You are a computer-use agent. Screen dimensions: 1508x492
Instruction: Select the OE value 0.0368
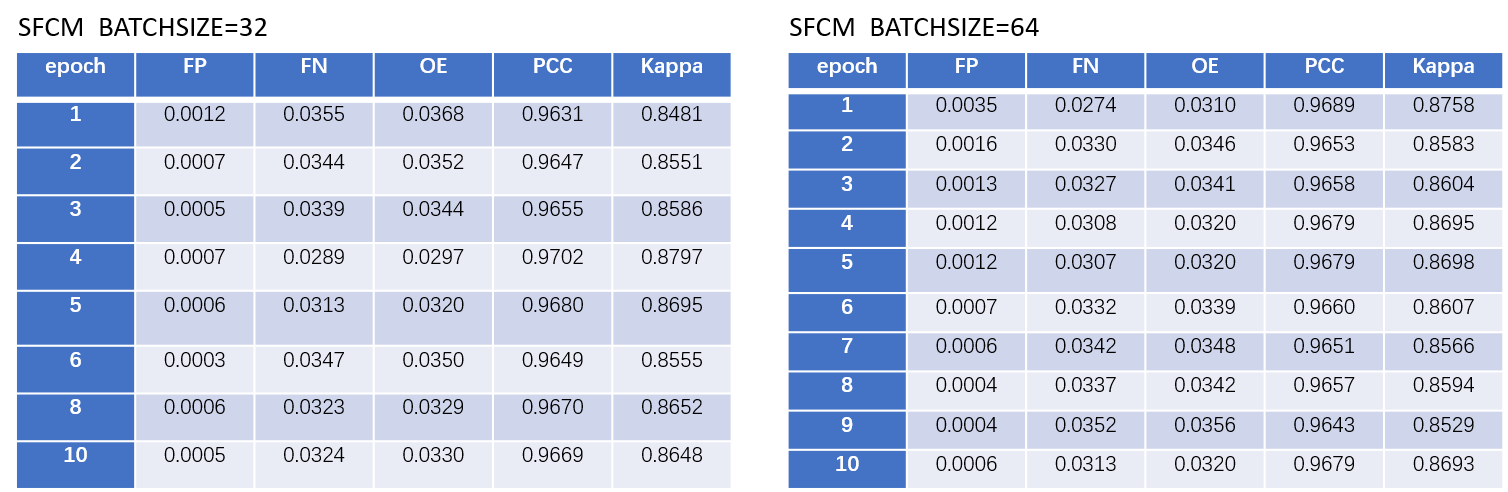coord(433,115)
